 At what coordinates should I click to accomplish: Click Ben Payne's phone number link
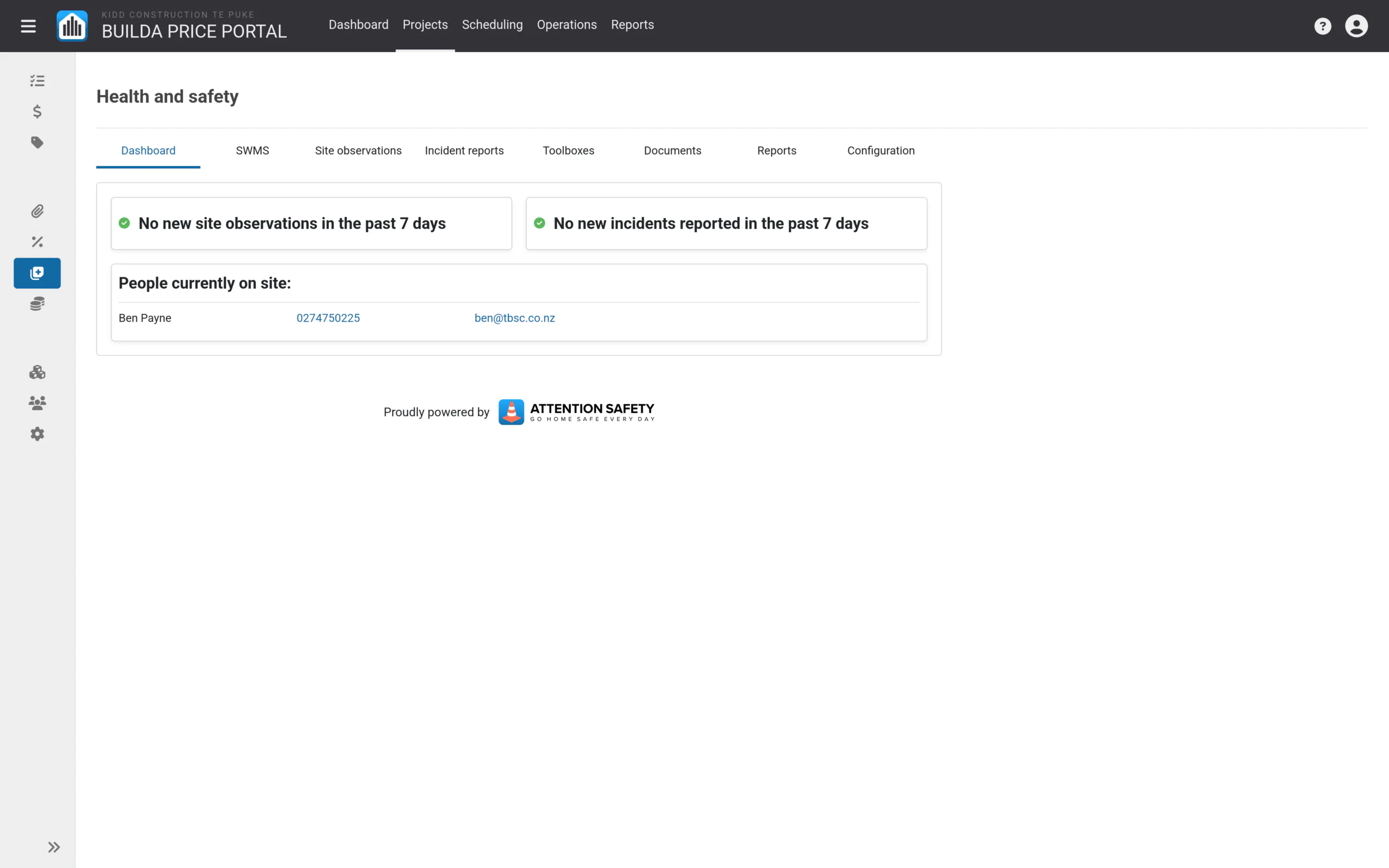(x=328, y=318)
